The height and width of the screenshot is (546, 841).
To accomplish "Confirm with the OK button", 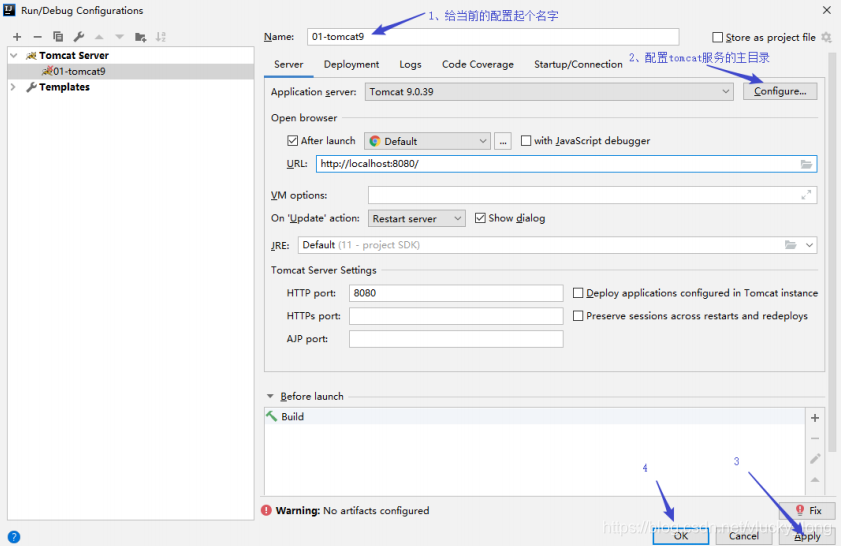I will tap(681, 536).
